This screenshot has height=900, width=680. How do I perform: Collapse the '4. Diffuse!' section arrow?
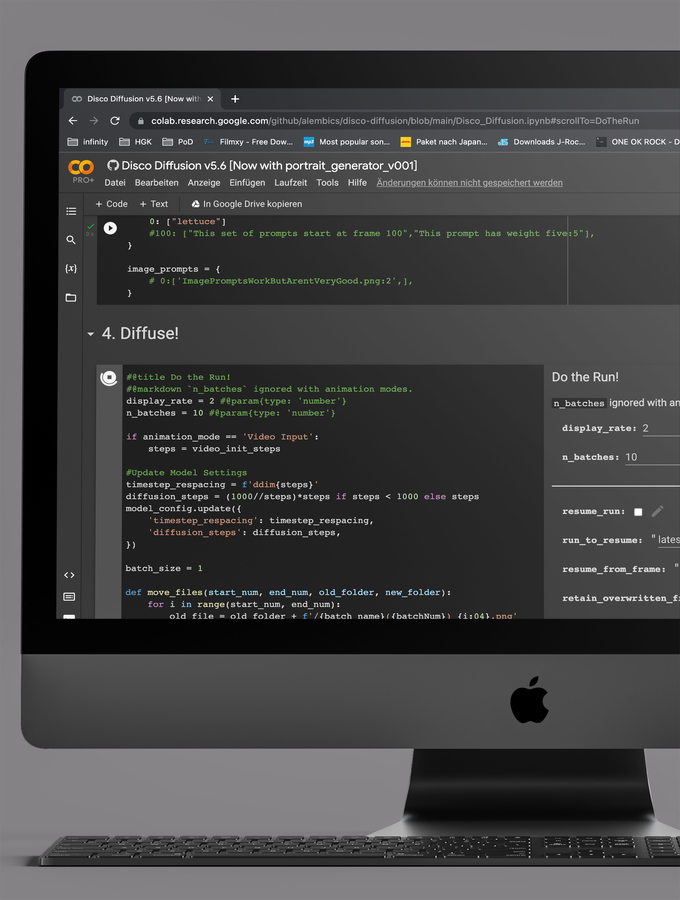91,333
